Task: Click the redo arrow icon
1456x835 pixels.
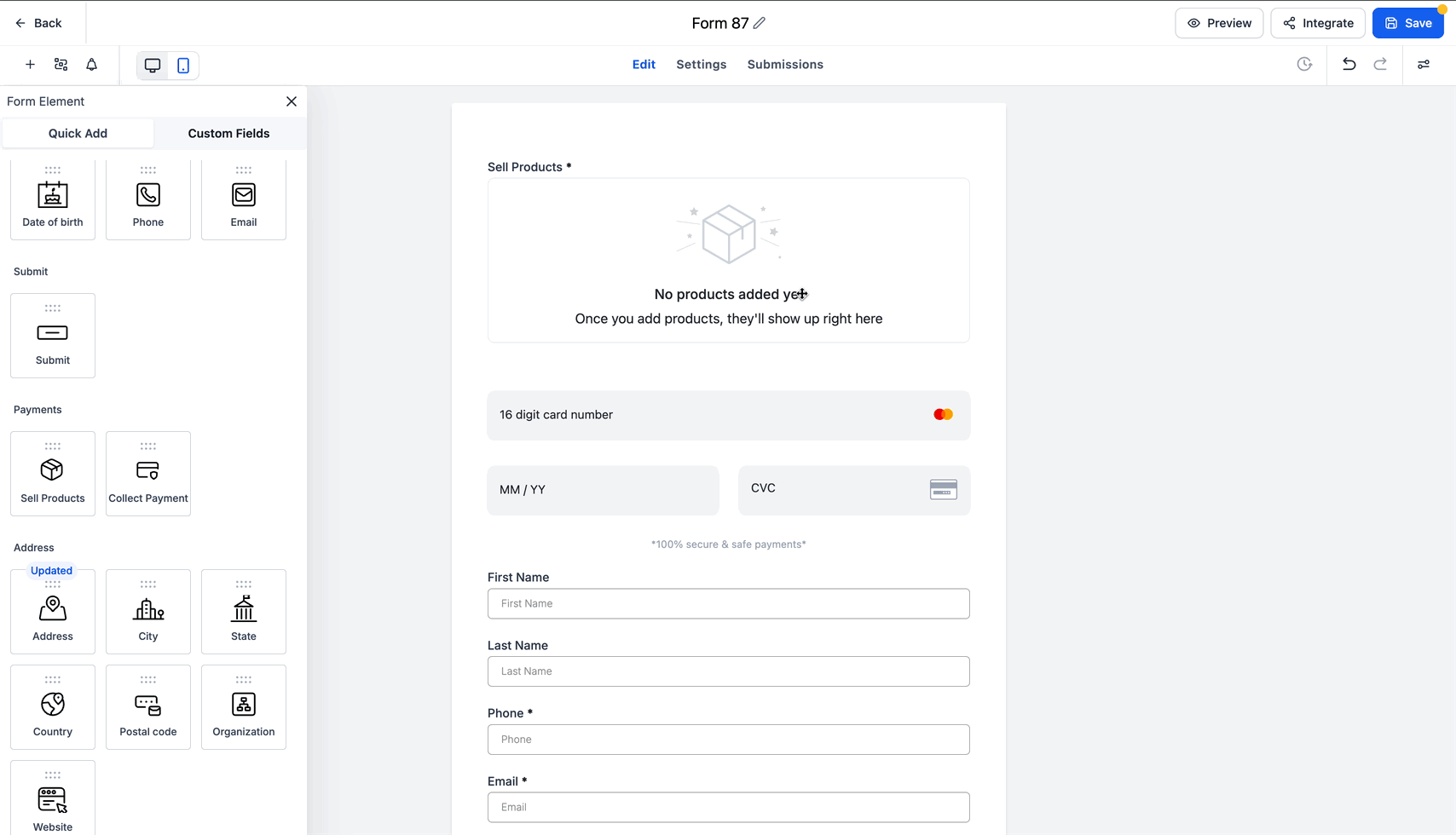Action: coord(1380,65)
